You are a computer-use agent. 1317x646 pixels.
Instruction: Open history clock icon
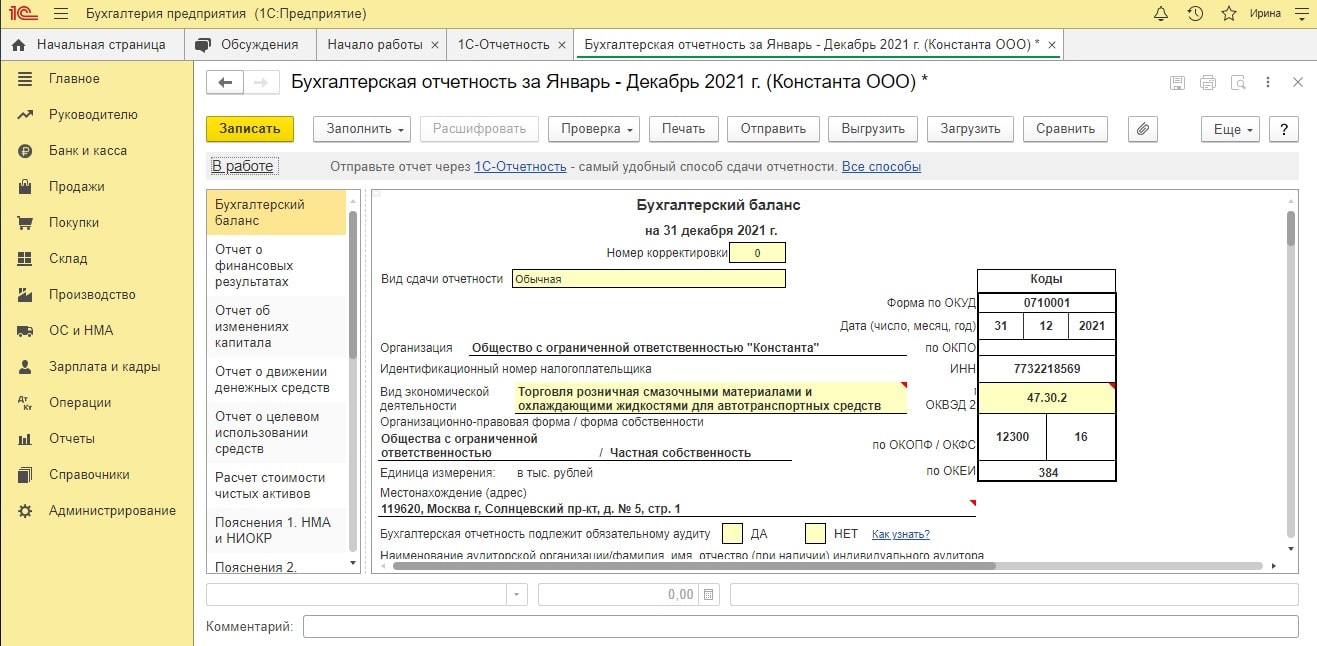[1195, 14]
